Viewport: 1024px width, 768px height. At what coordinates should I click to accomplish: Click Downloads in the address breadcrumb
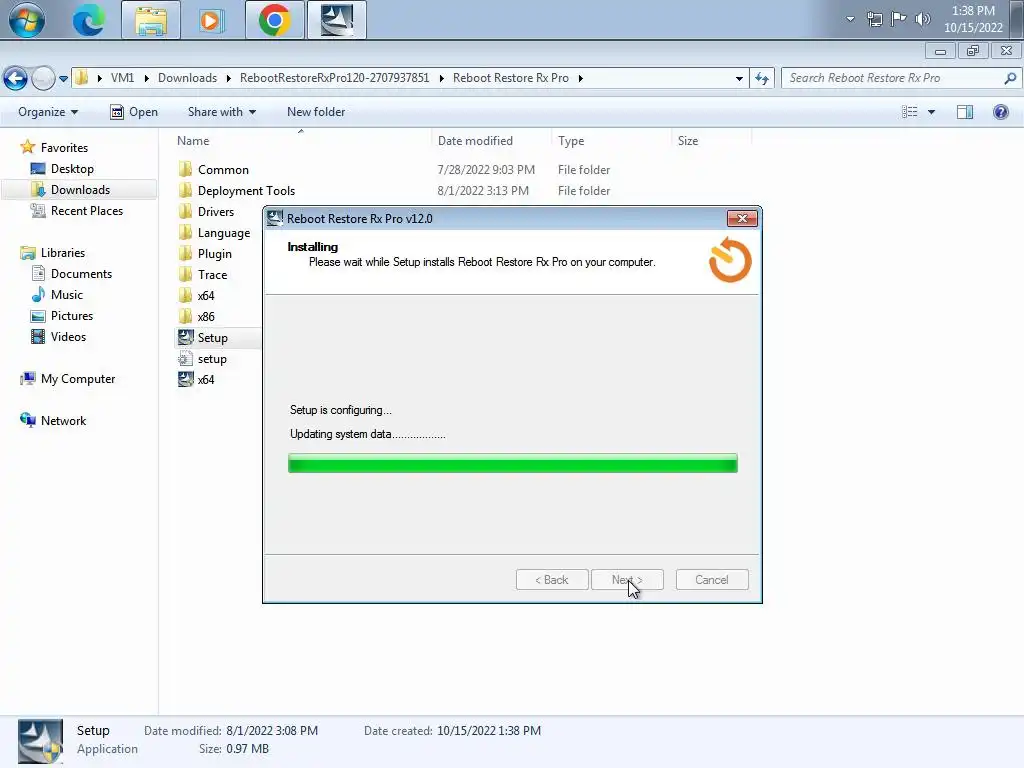point(187,78)
